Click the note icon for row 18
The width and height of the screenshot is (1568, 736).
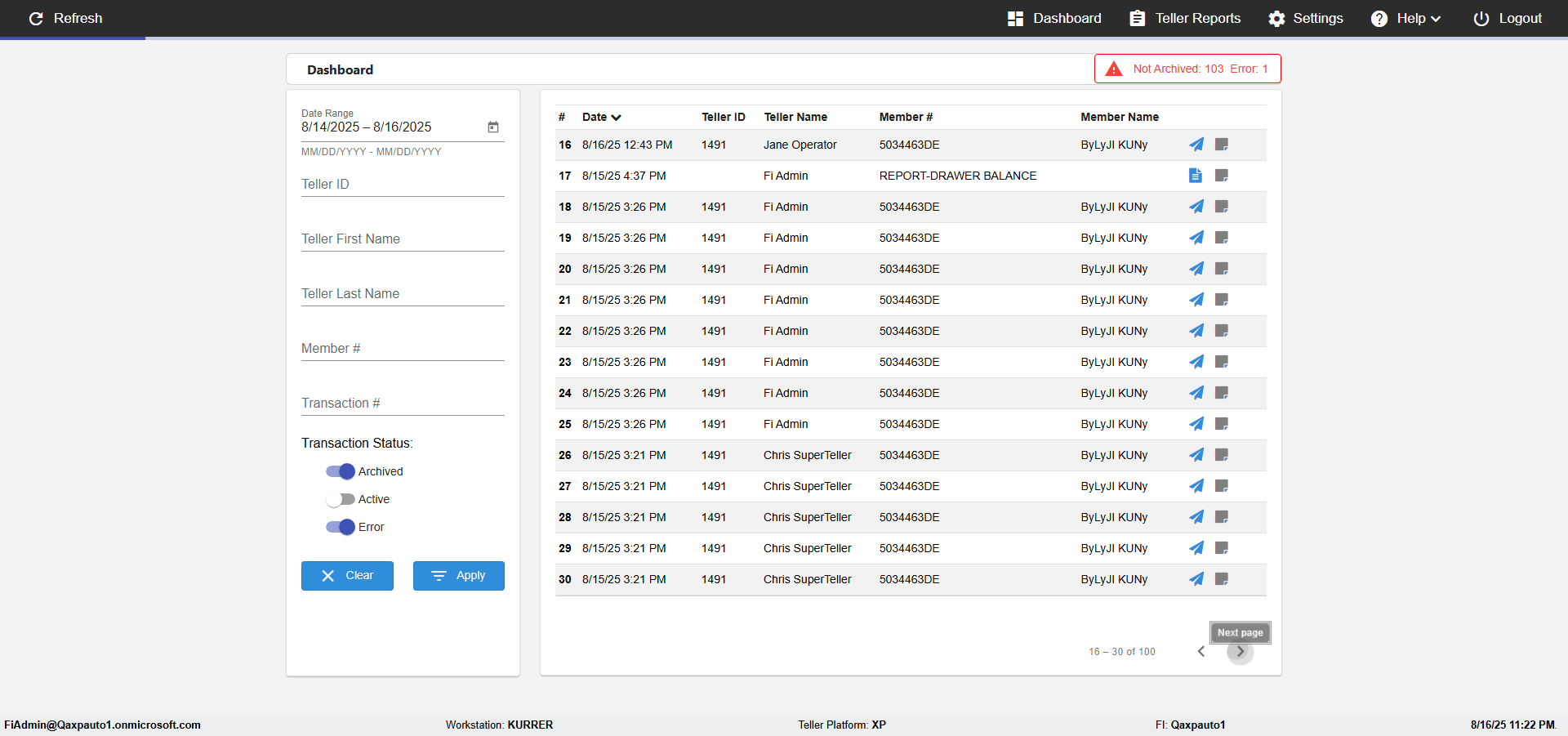coord(1222,207)
